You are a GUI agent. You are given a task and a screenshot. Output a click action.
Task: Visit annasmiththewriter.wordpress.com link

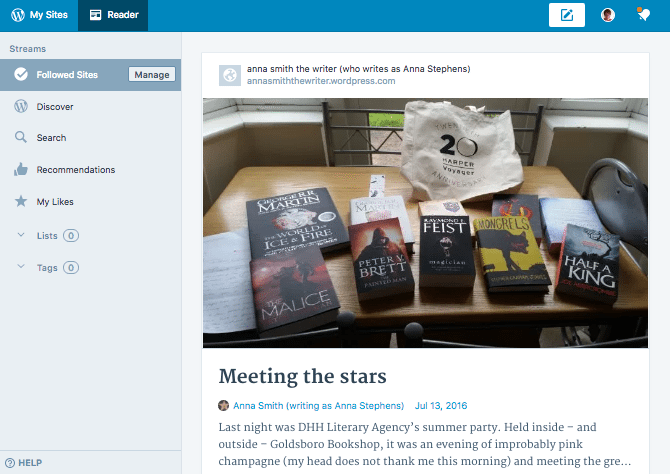(x=321, y=81)
